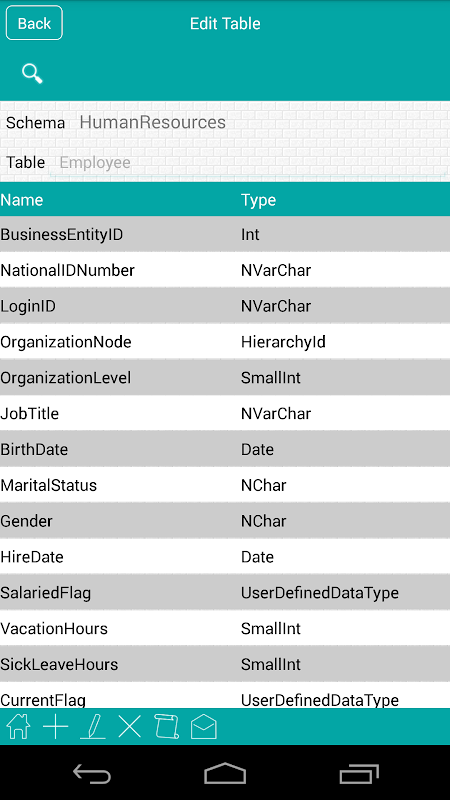Pick the JobTitle column row
The width and height of the screenshot is (450, 800).
click(x=225, y=413)
